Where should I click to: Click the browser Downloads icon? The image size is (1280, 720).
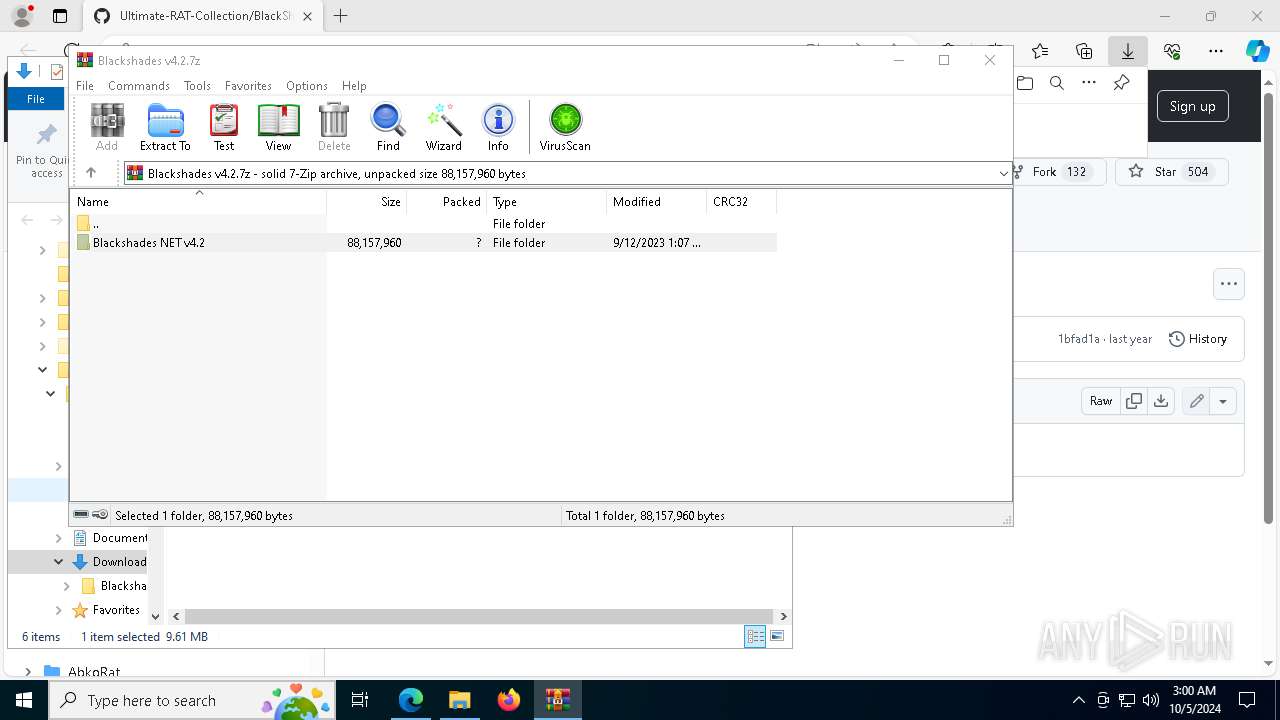(1127, 51)
